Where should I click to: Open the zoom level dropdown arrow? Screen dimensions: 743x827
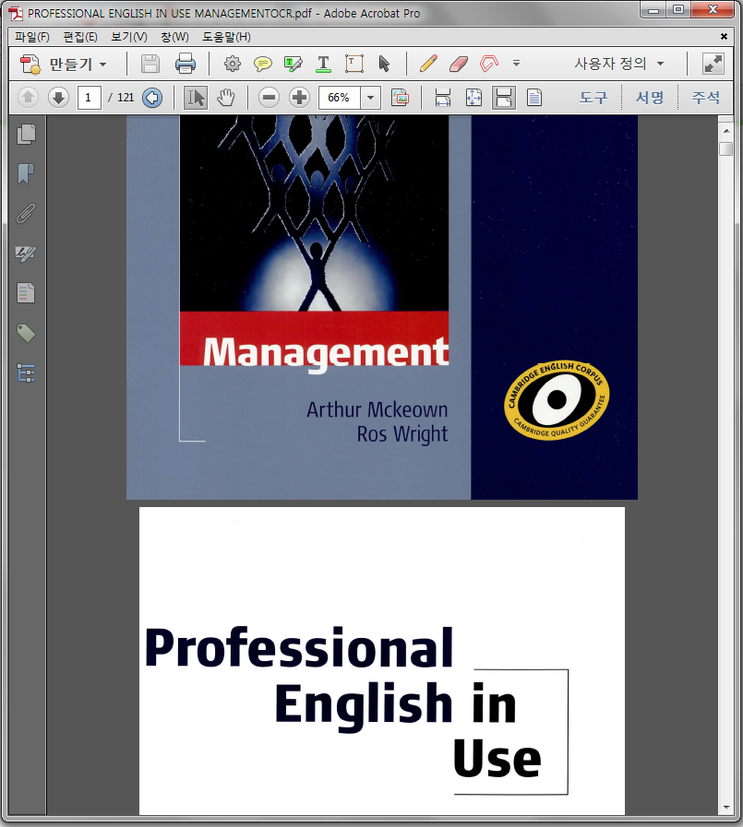point(371,98)
